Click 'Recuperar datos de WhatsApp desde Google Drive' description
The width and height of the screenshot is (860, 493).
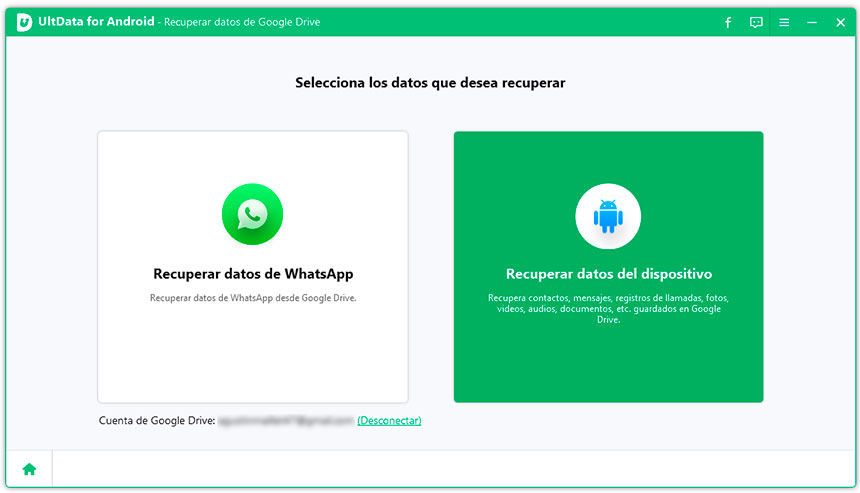pos(253,298)
